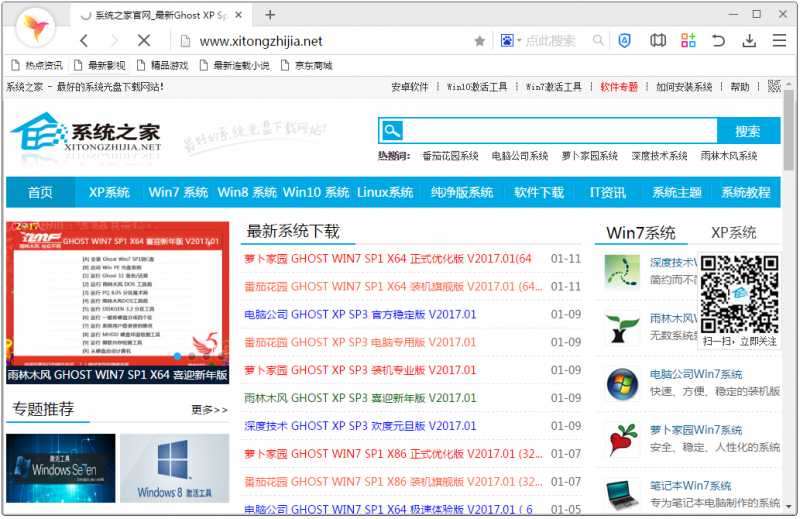The image size is (800, 519).
Task: Click the magnifier icon in the browser search box
Action: click(x=598, y=40)
